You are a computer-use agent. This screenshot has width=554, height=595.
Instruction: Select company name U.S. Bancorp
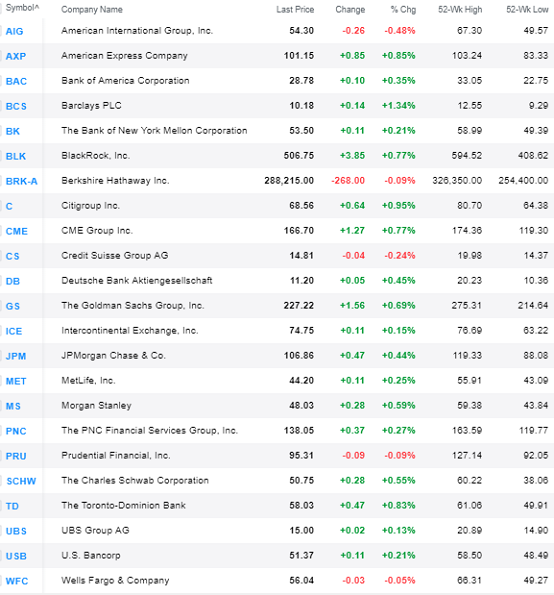coord(91,556)
